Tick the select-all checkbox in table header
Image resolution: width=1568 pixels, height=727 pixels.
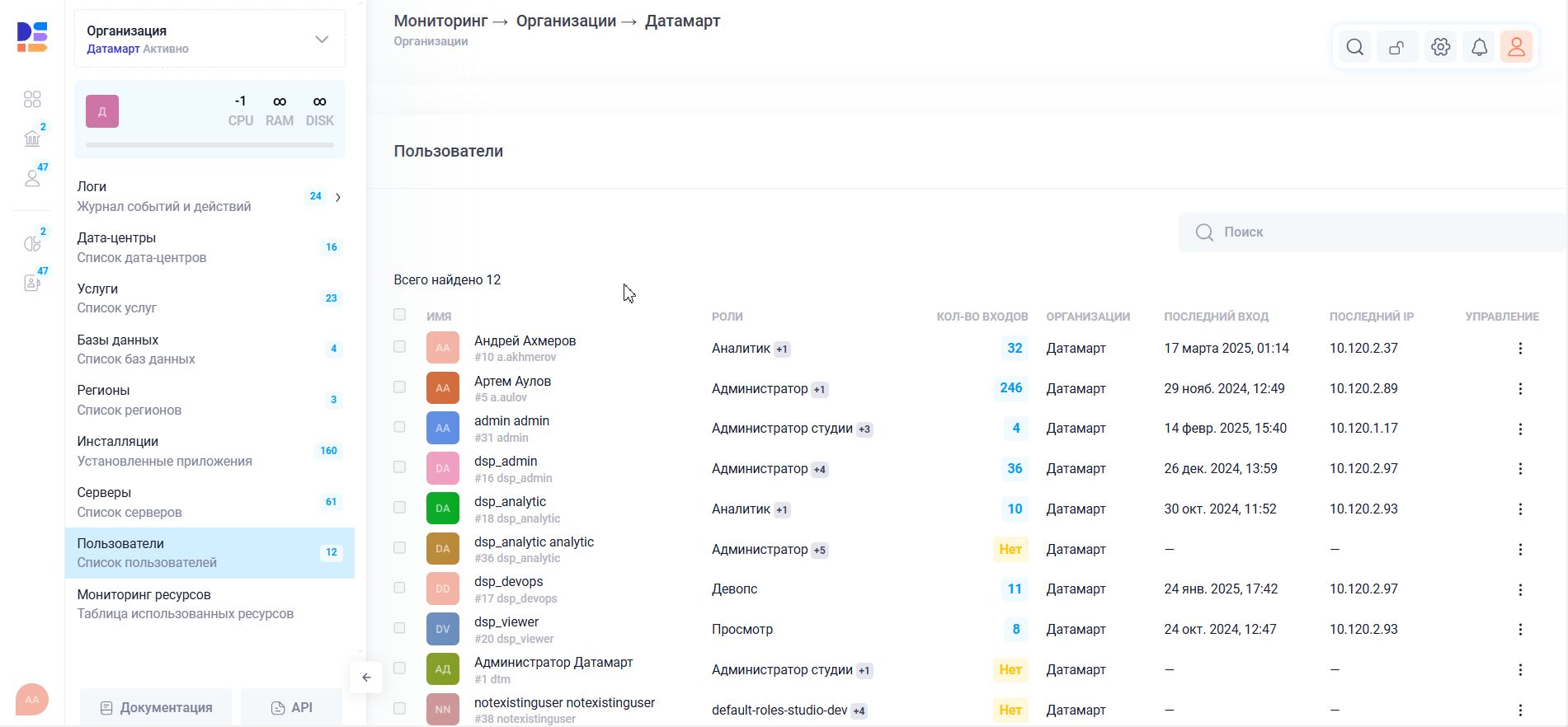click(x=400, y=315)
